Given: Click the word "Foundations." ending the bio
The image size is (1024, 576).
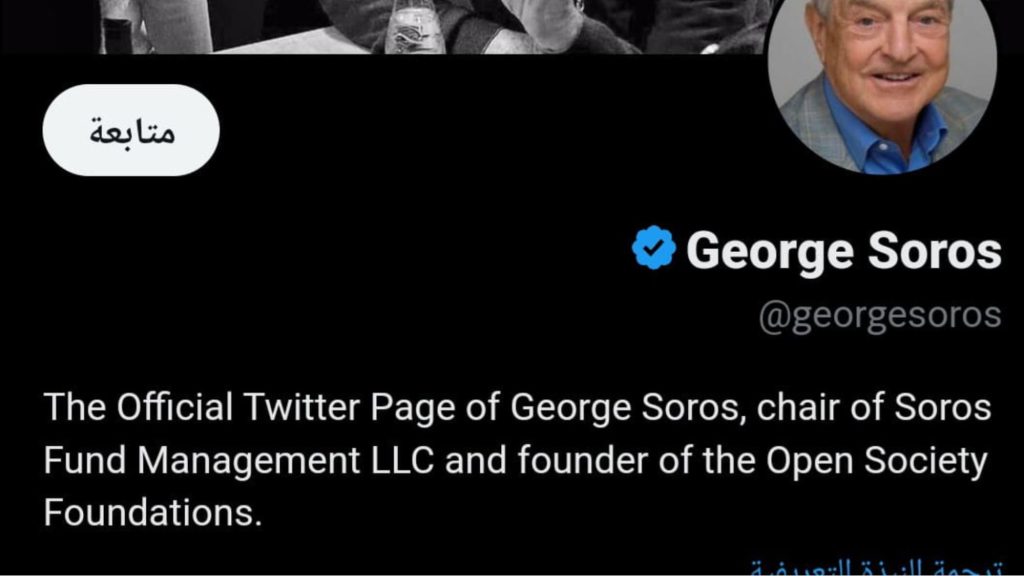Looking at the screenshot, I should (x=152, y=512).
